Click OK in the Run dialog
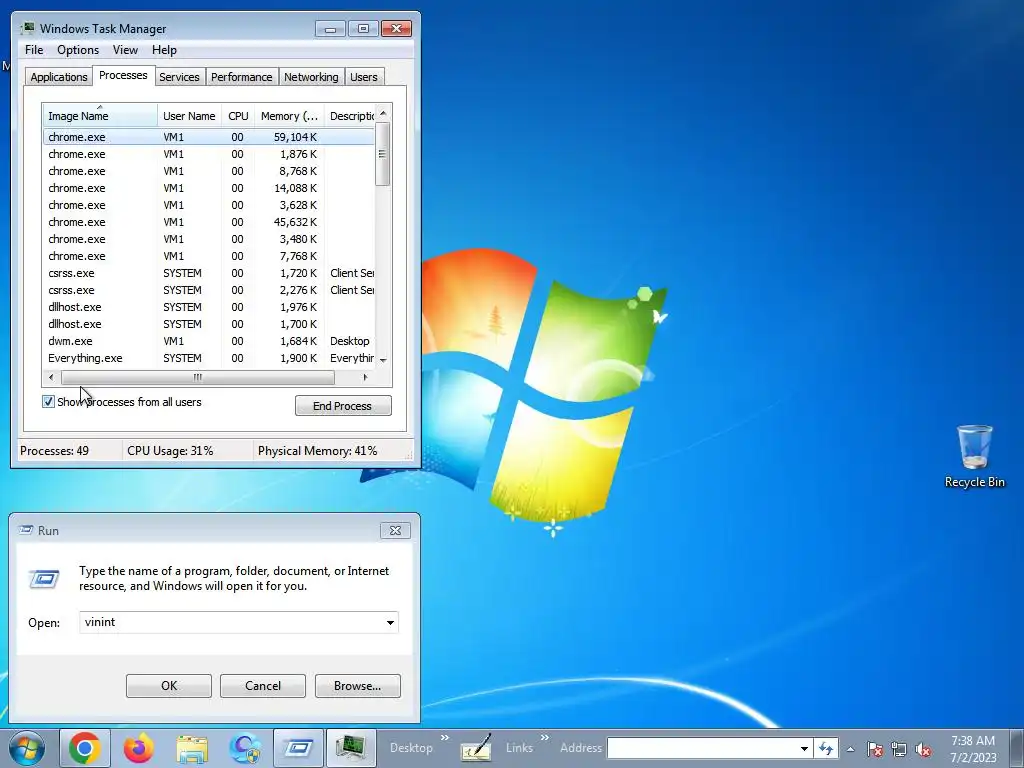Viewport: 1024px width, 768px height. [168, 686]
